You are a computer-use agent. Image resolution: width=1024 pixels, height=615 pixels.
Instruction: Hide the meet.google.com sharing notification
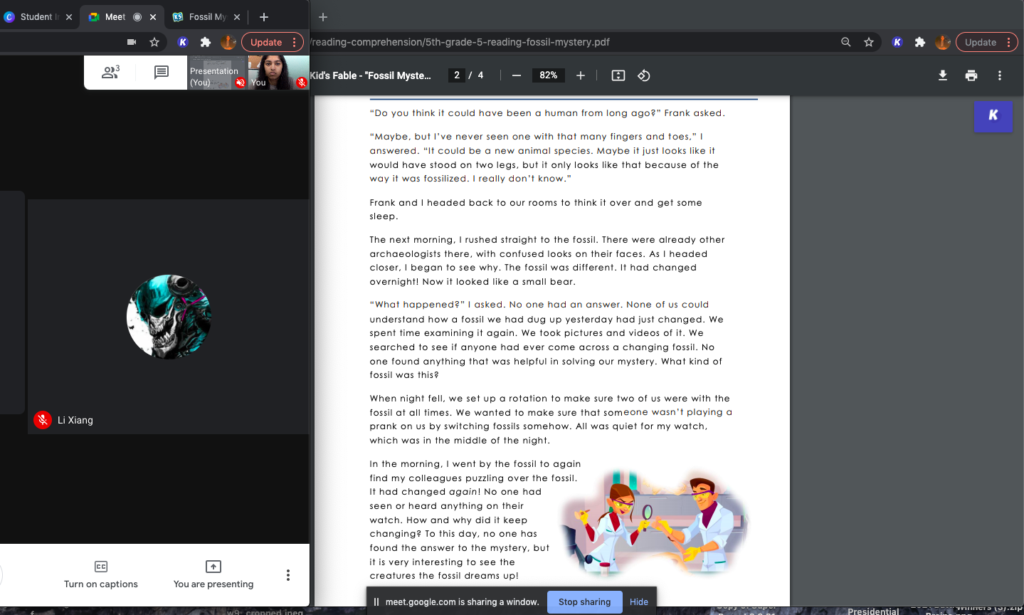tap(639, 602)
